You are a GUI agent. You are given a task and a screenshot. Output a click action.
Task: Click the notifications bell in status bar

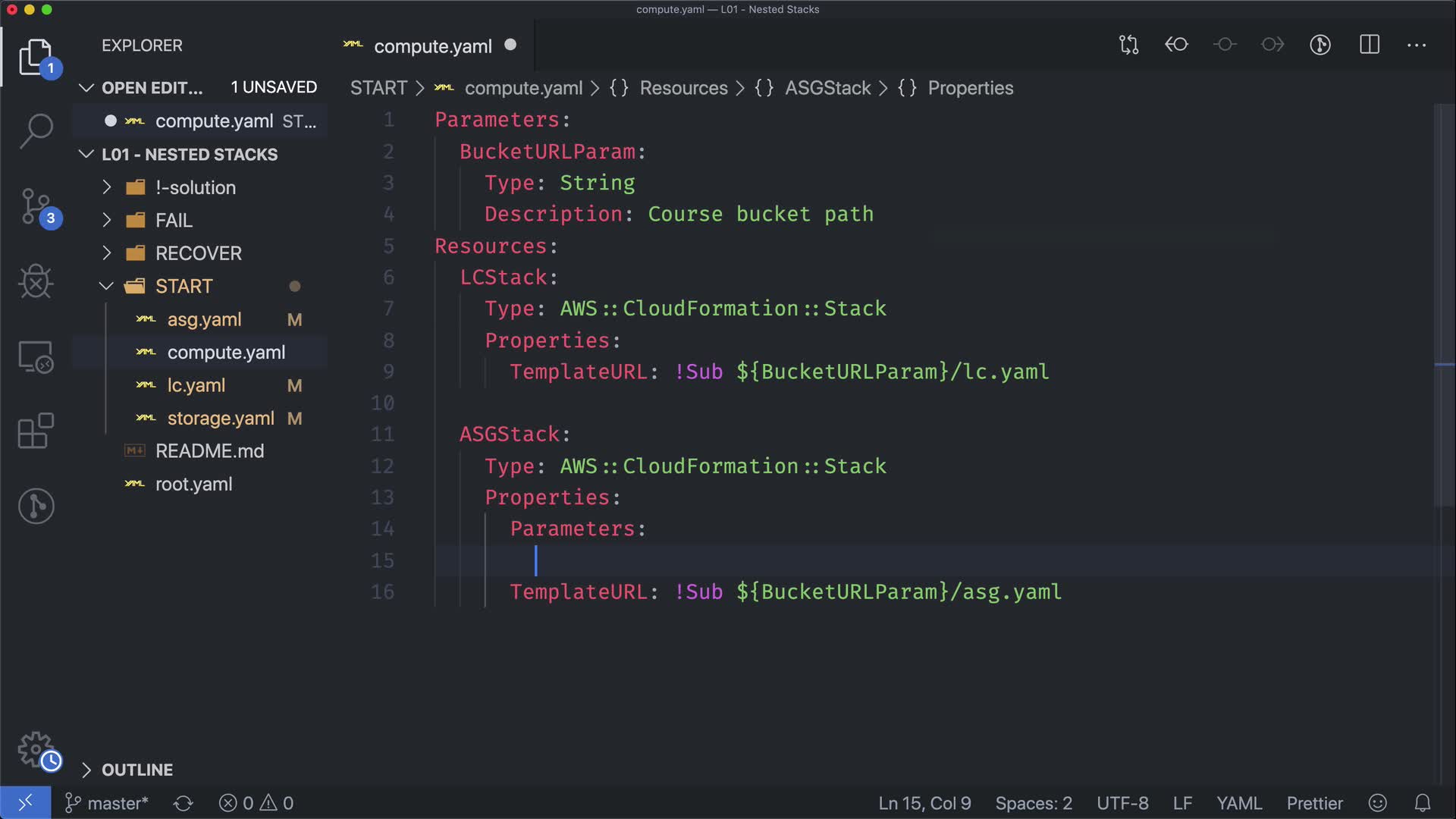(x=1423, y=803)
